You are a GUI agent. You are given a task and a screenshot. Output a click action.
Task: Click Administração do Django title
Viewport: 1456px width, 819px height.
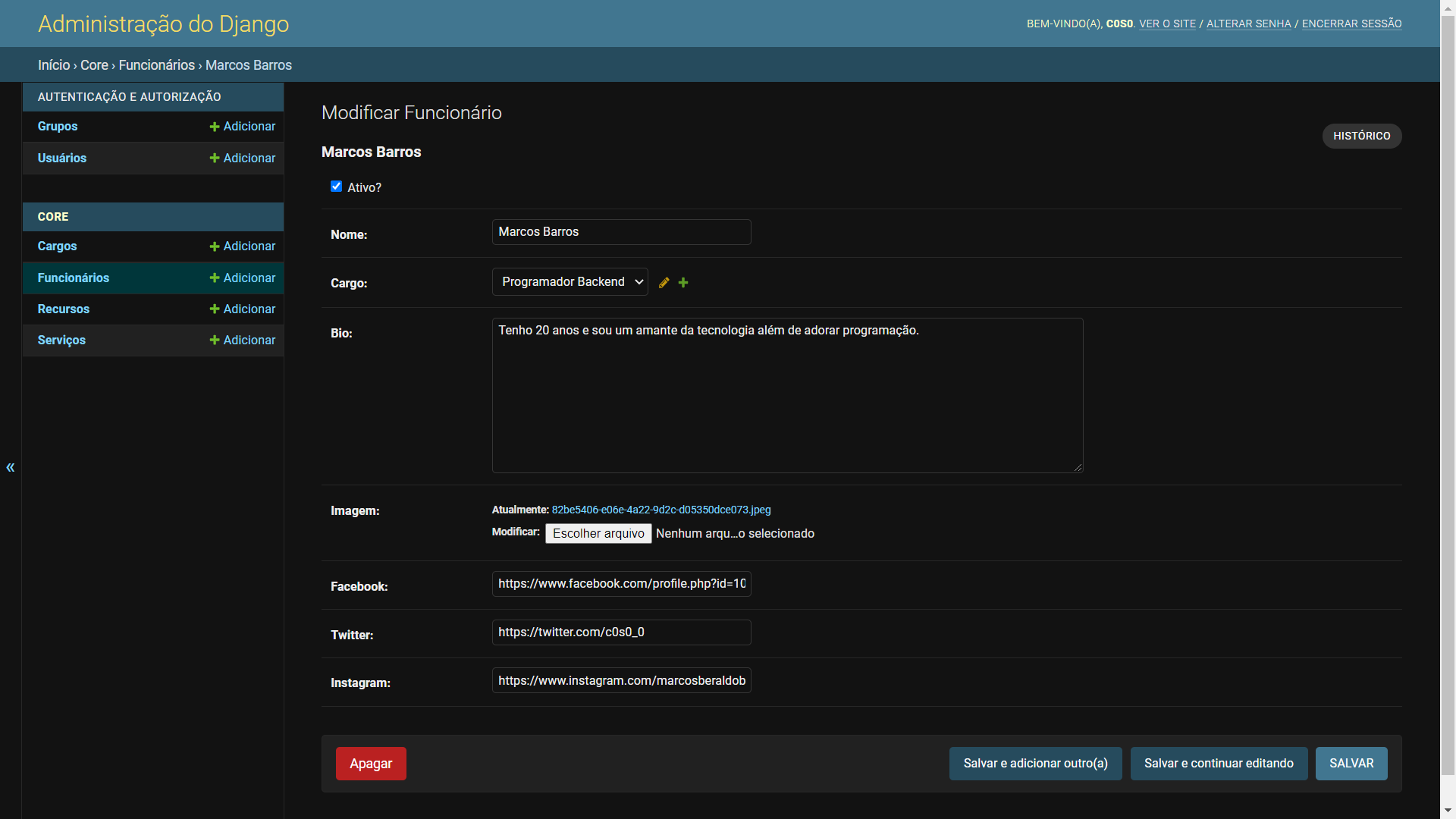[164, 24]
